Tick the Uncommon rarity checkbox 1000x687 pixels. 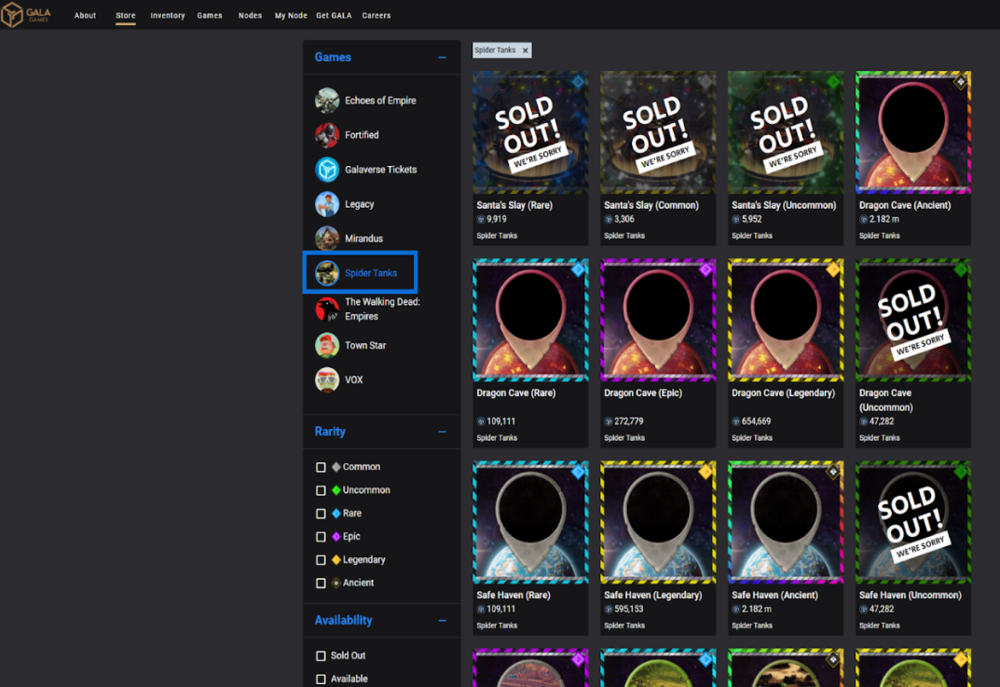(x=321, y=490)
